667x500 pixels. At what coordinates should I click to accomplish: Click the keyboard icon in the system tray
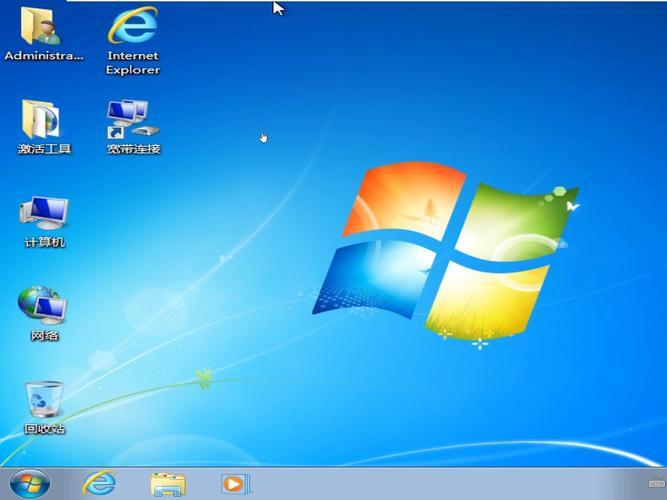(656, 483)
